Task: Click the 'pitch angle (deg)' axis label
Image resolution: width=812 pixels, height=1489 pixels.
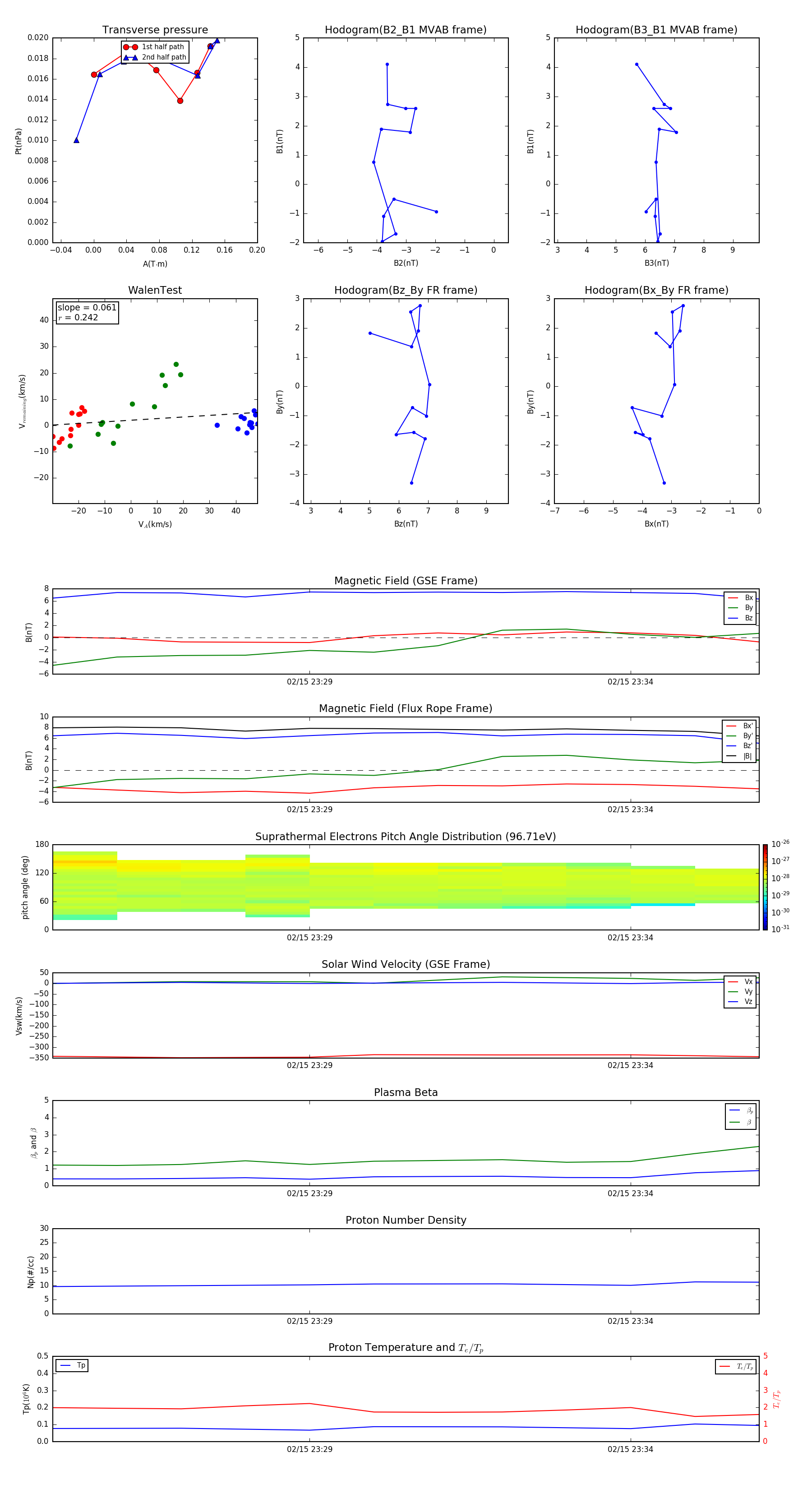Action: [25, 887]
